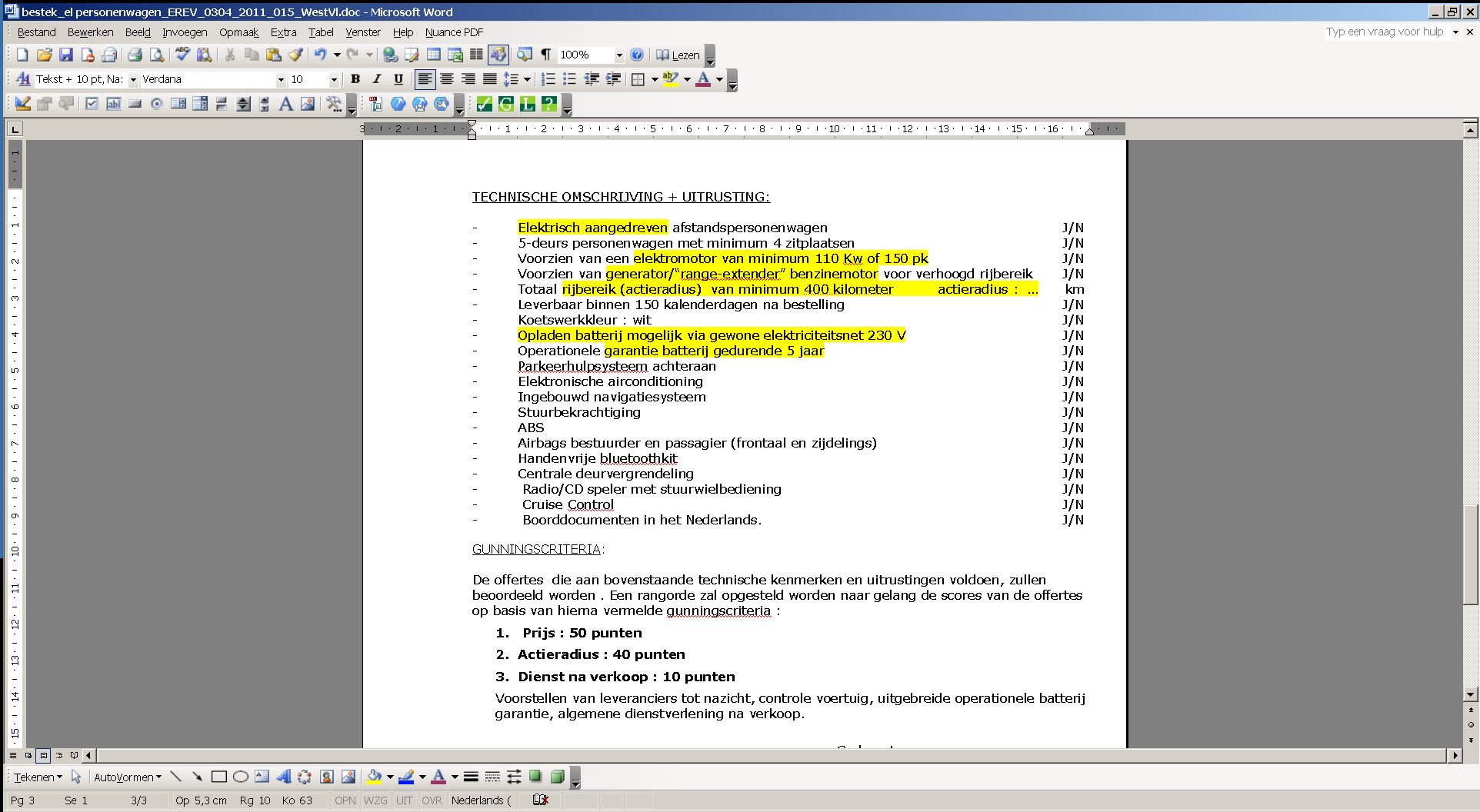Click the help question input field
Screen dimensions: 1480x812
coord(1385,32)
